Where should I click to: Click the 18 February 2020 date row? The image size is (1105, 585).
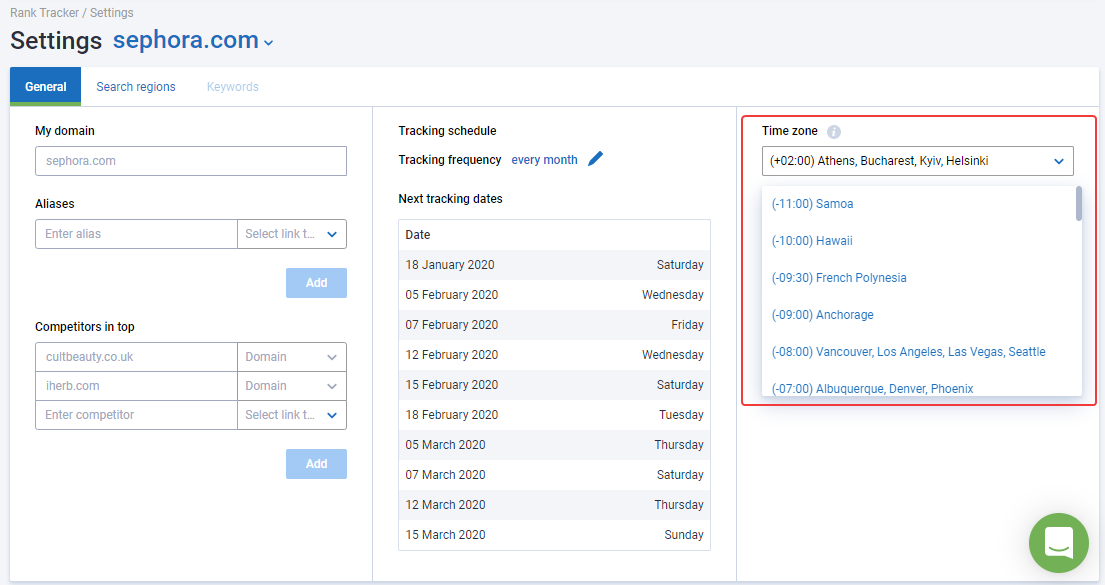pyautogui.click(x=554, y=414)
